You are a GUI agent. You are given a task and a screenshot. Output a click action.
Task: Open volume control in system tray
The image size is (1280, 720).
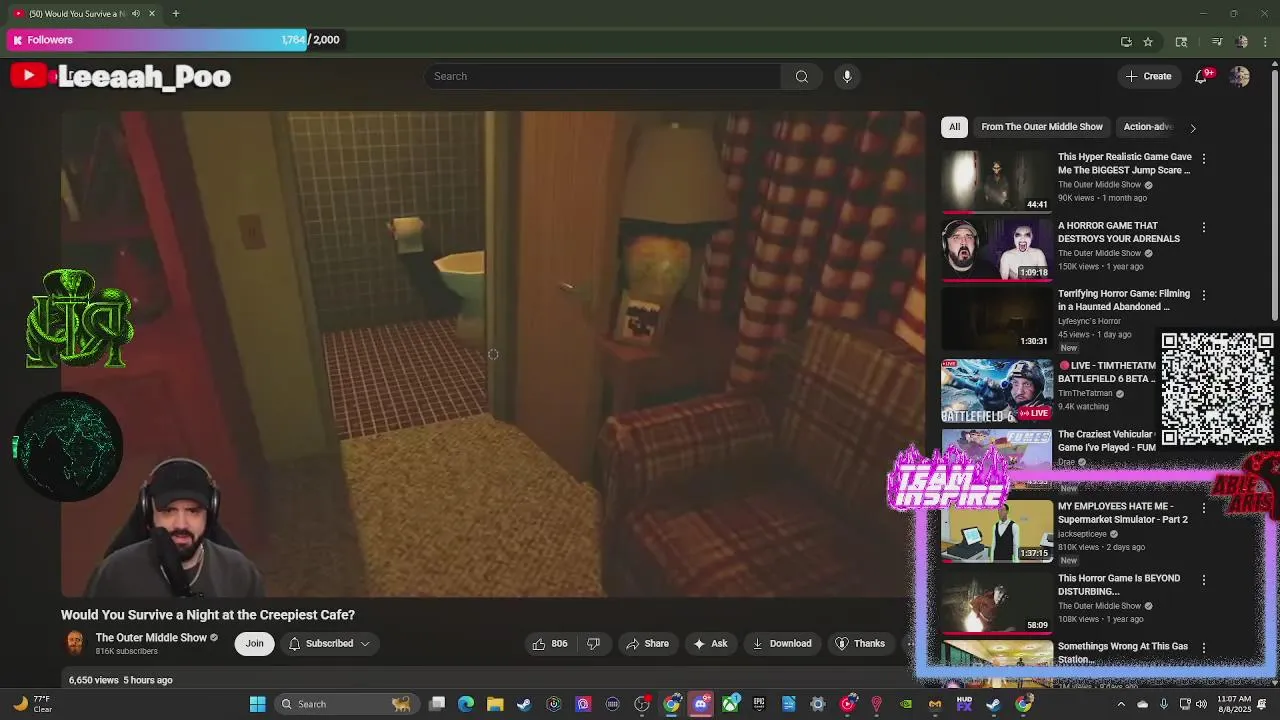[1201, 704]
